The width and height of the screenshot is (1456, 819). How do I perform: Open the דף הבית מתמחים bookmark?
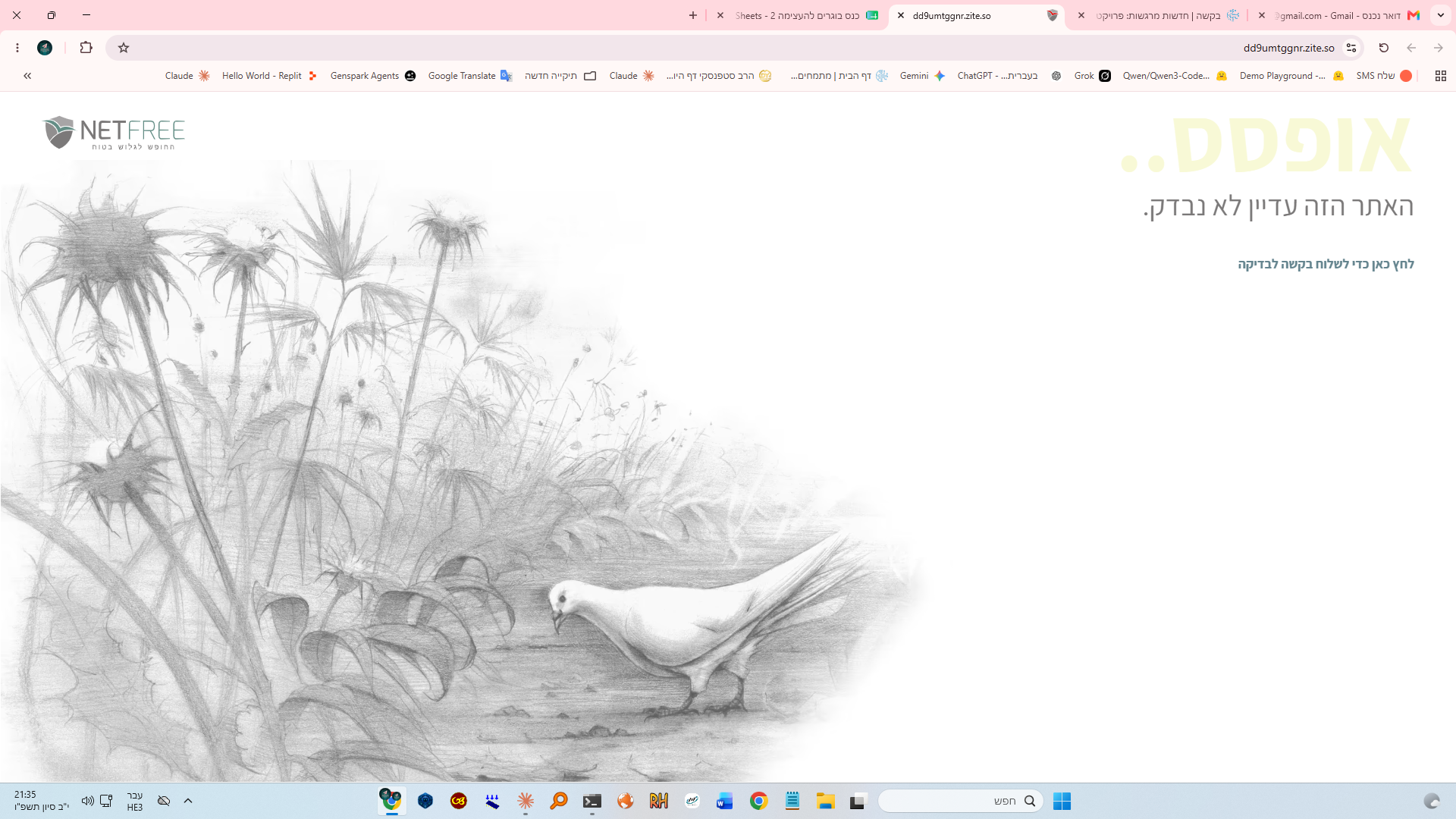click(x=839, y=76)
